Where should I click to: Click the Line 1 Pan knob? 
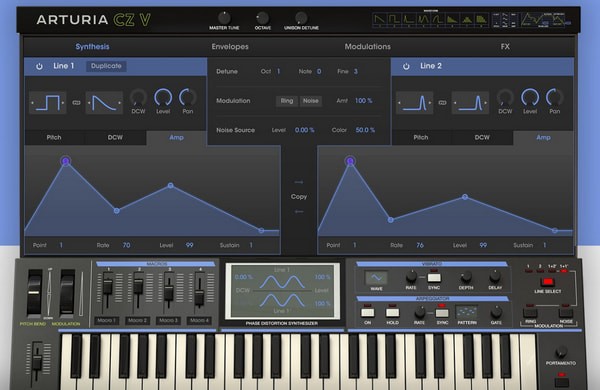click(x=188, y=98)
